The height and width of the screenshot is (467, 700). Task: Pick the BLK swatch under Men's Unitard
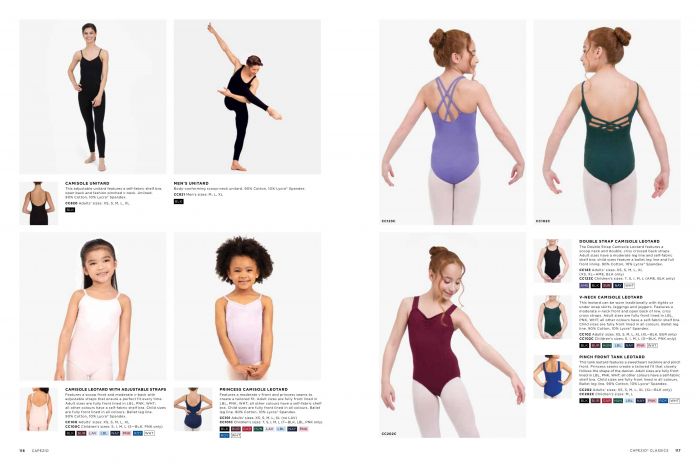click(179, 201)
